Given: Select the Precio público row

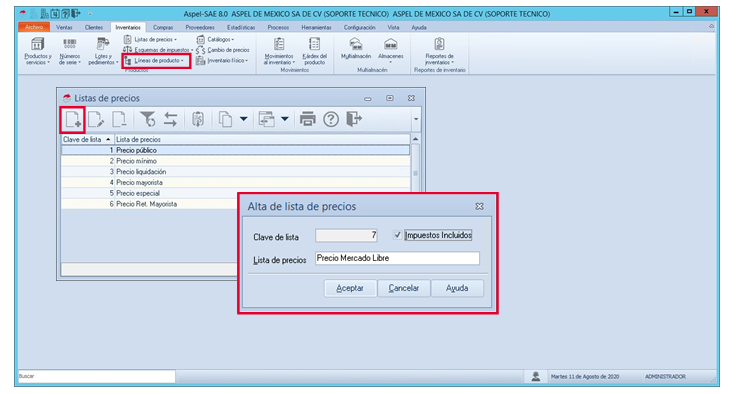Looking at the screenshot, I should pyautogui.click(x=236, y=150).
